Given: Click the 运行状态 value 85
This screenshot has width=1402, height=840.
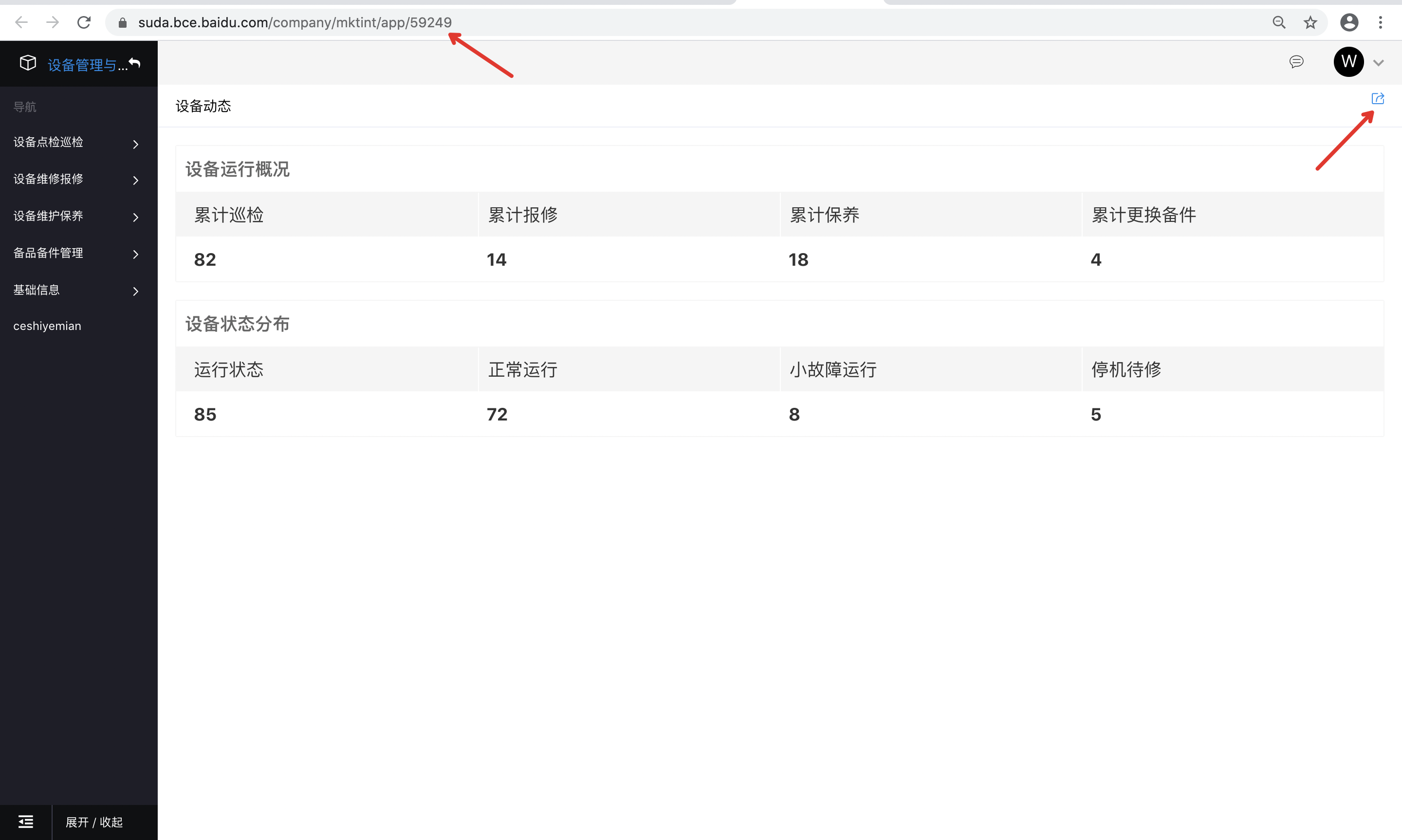Looking at the screenshot, I should coord(205,414).
